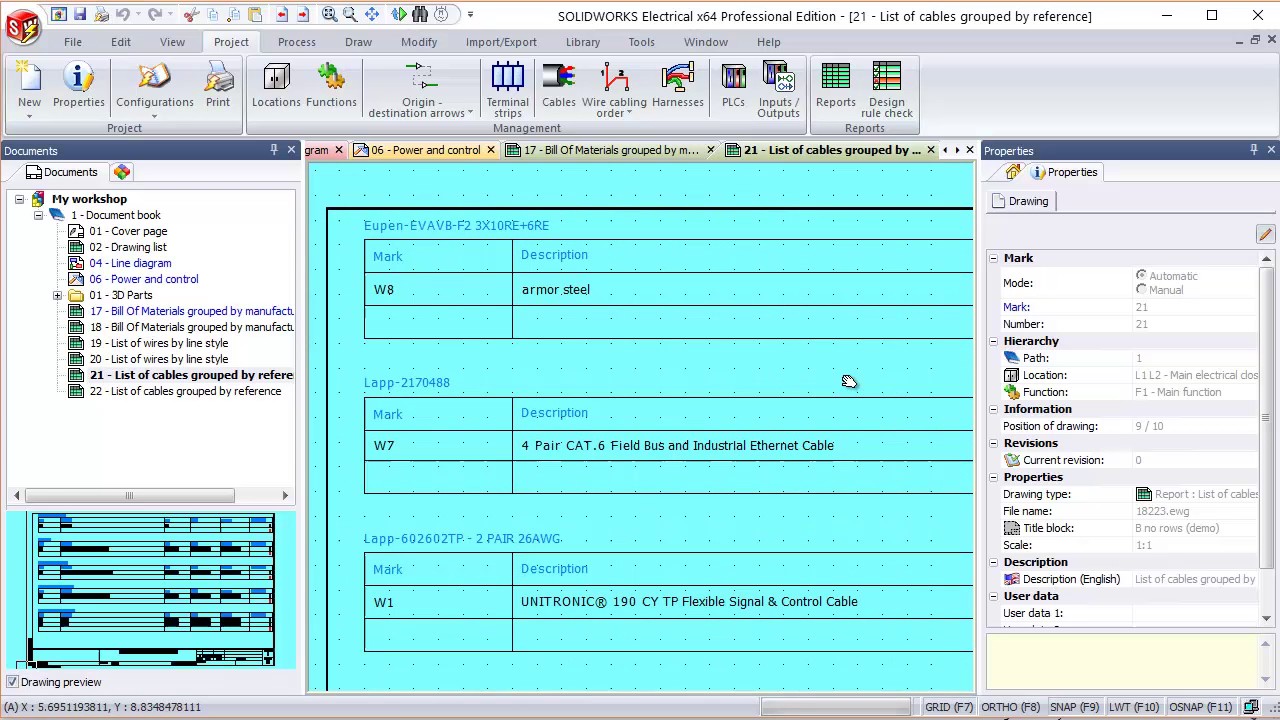Collapse the Mark property section

point(994,258)
